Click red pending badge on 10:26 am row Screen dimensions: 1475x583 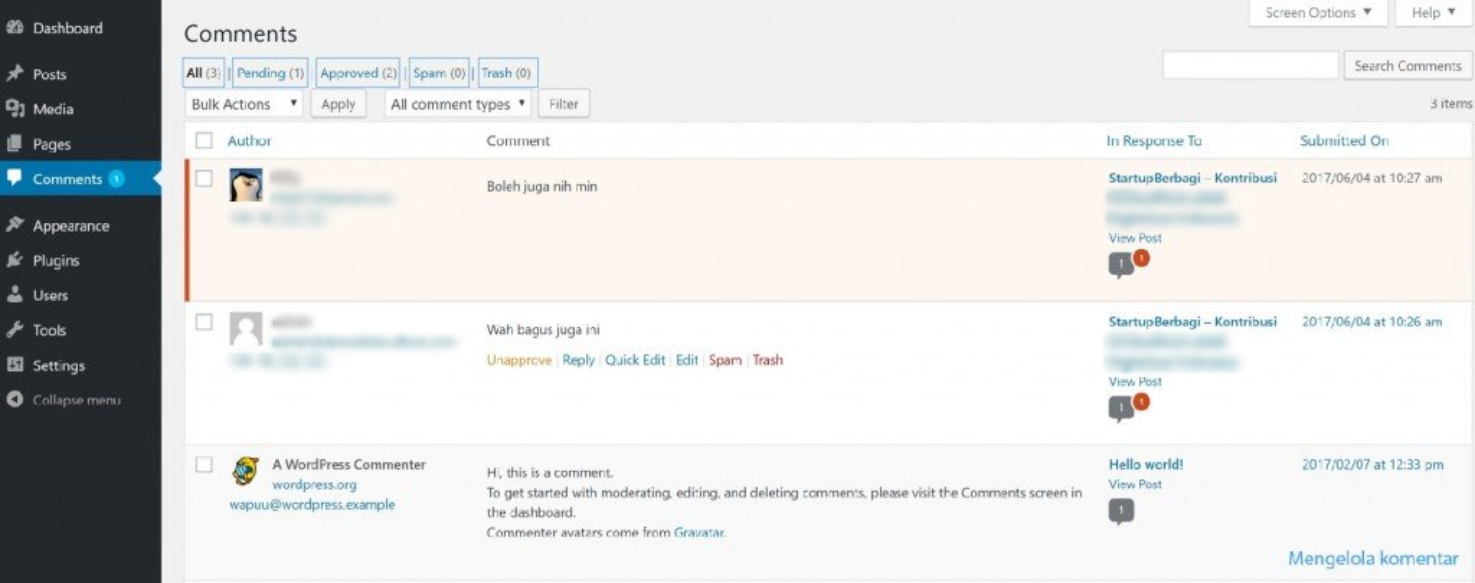[x=1141, y=402]
